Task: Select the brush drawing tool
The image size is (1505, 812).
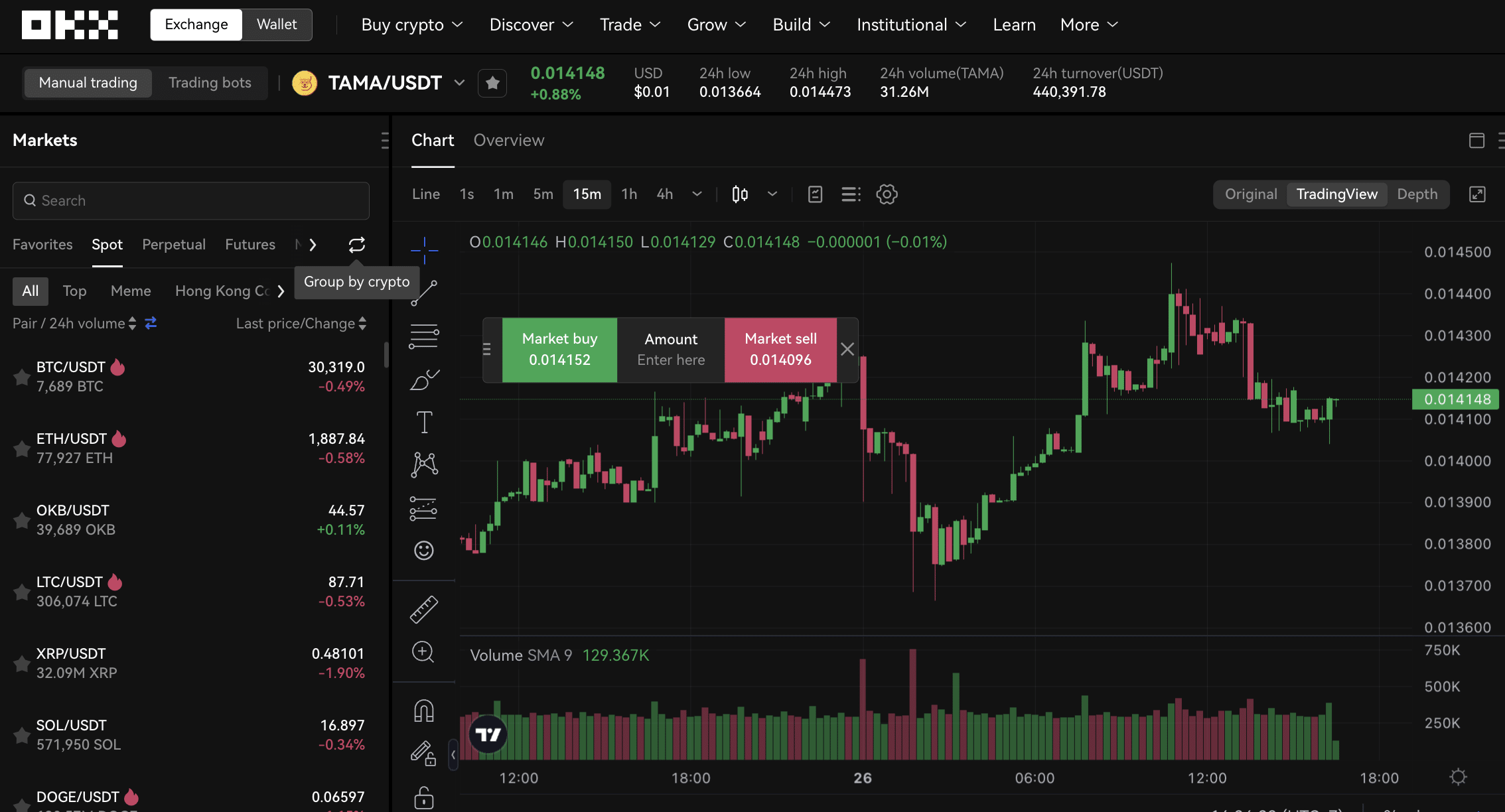Action: coord(424,380)
